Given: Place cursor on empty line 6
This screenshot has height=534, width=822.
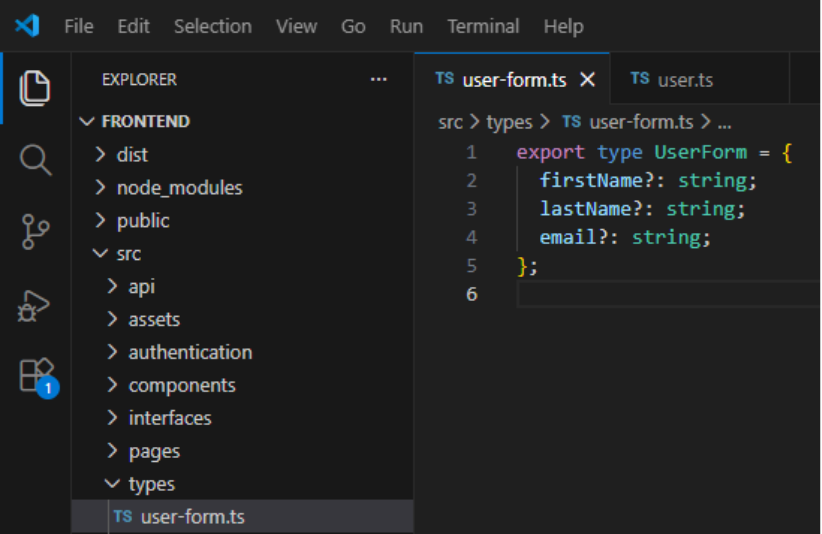Looking at the screenshot, I should (660, 294).
